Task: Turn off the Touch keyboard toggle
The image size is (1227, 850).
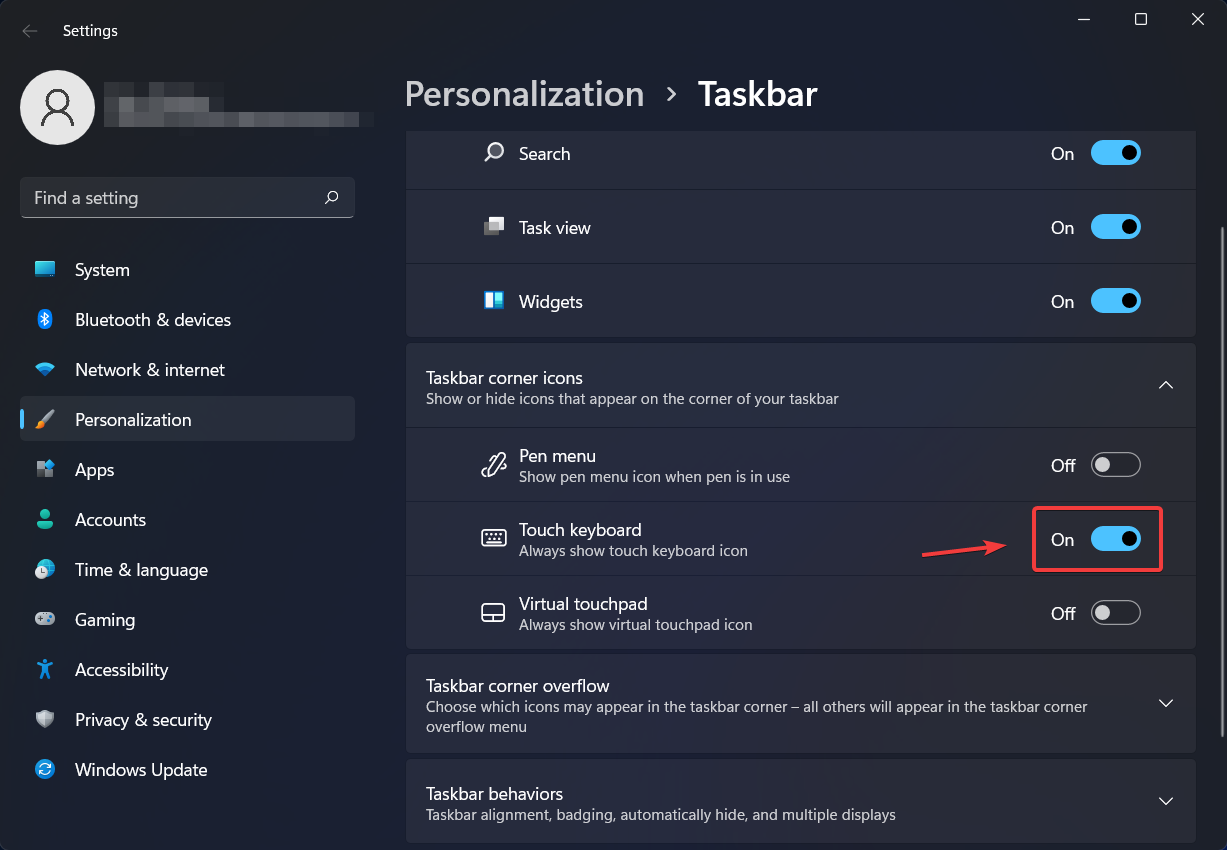Action: click(x=1115, y=539)
